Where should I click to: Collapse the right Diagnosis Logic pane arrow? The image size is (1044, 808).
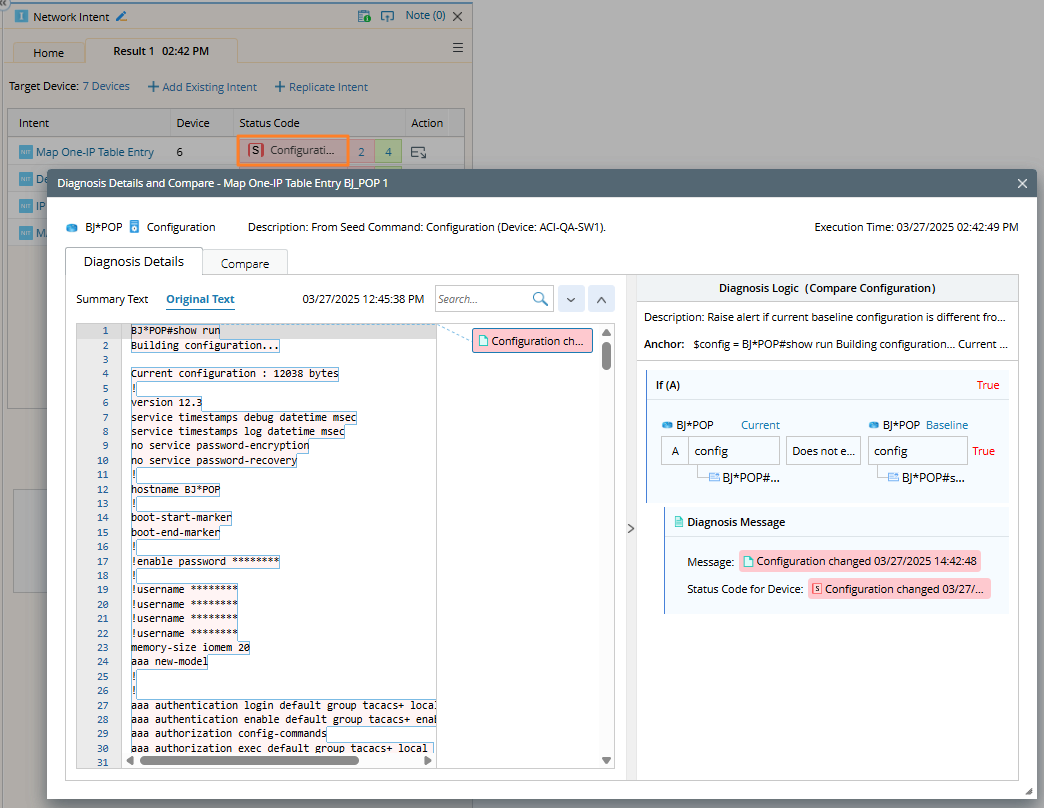point(630,528)
